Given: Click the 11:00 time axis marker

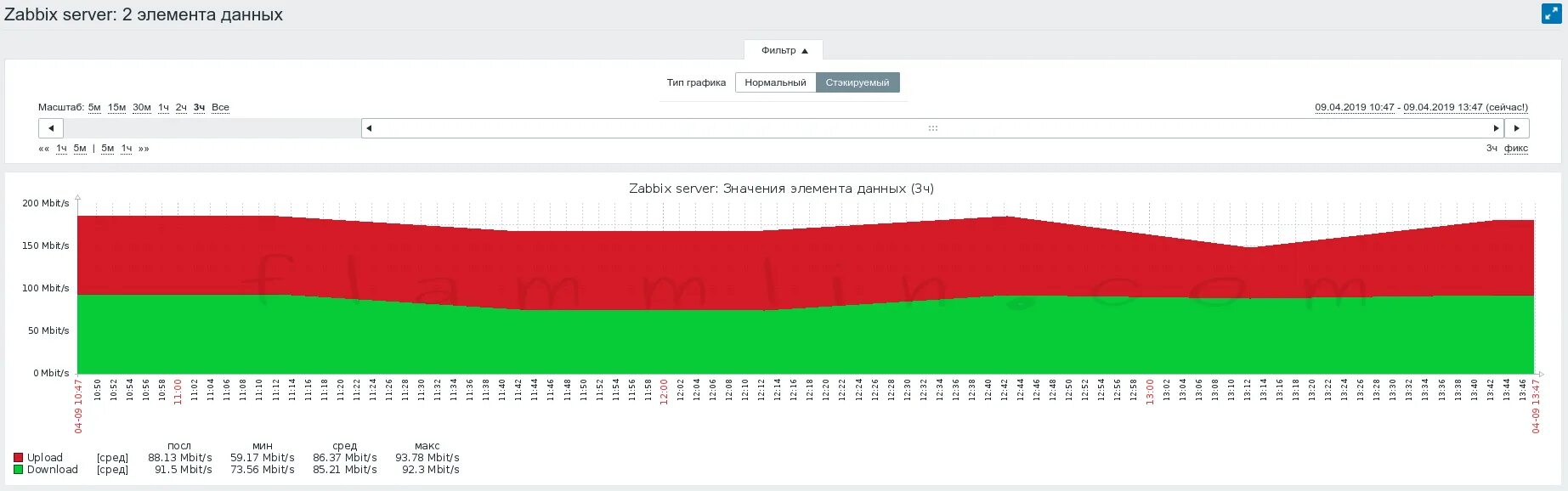Looking at the screenshot, I should point(178,392).
